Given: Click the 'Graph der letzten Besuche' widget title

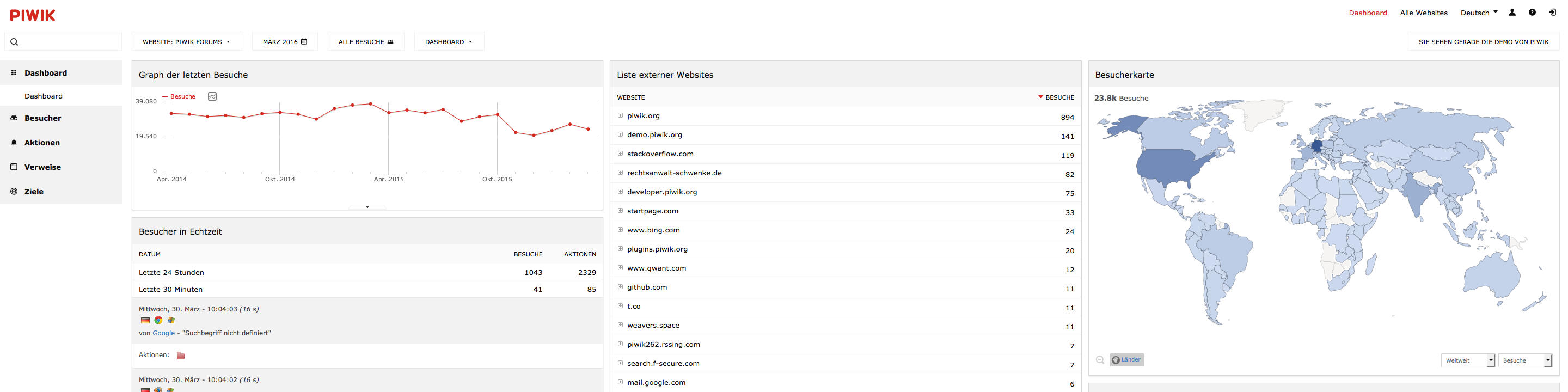Looking at the screenshot, I should tap(193, 75).
